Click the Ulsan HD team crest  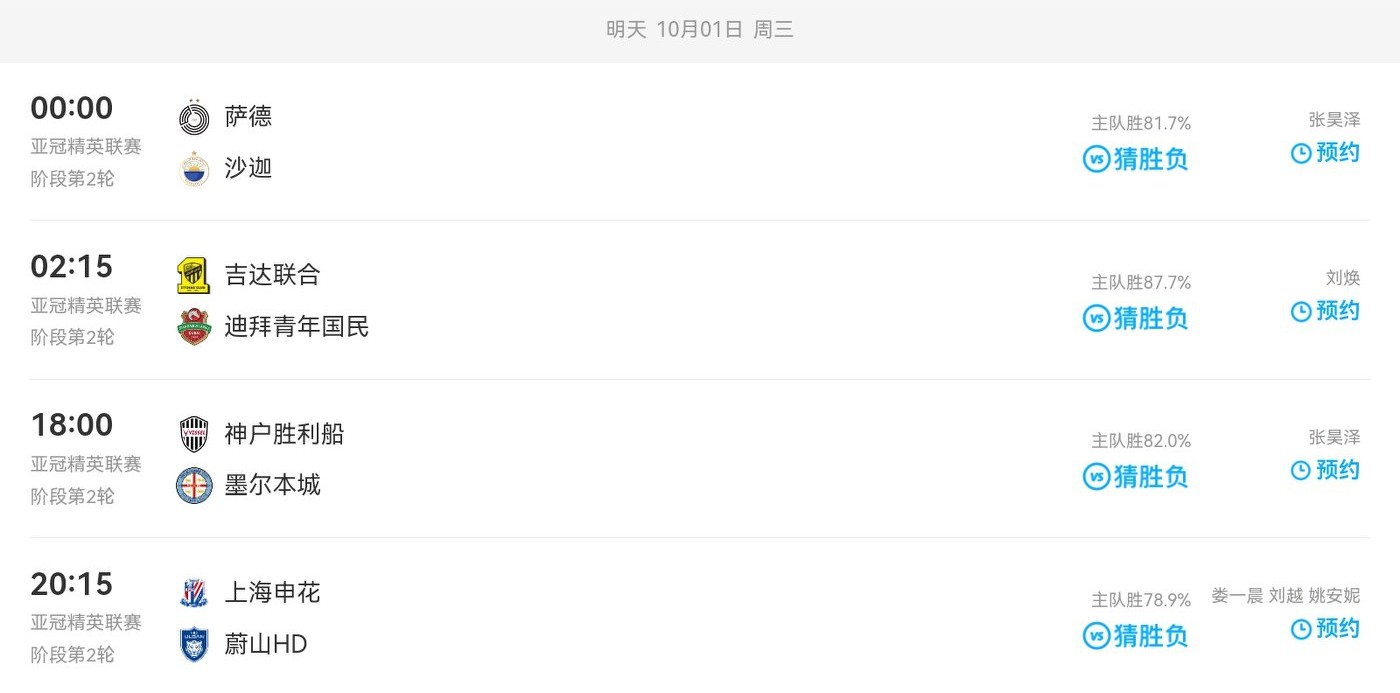[194, 644]
